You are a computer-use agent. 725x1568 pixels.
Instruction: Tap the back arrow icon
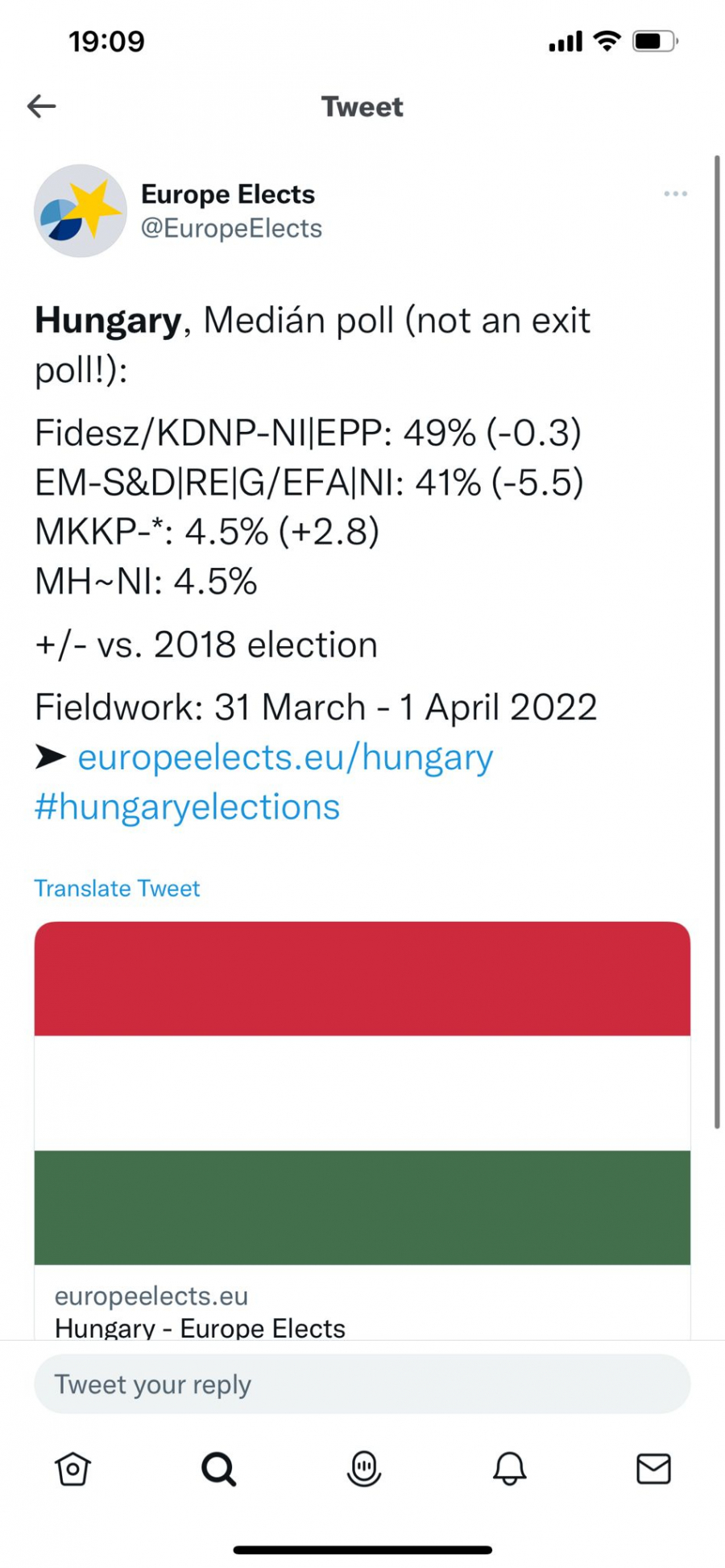pyautogui.click(x=42, y=106)
